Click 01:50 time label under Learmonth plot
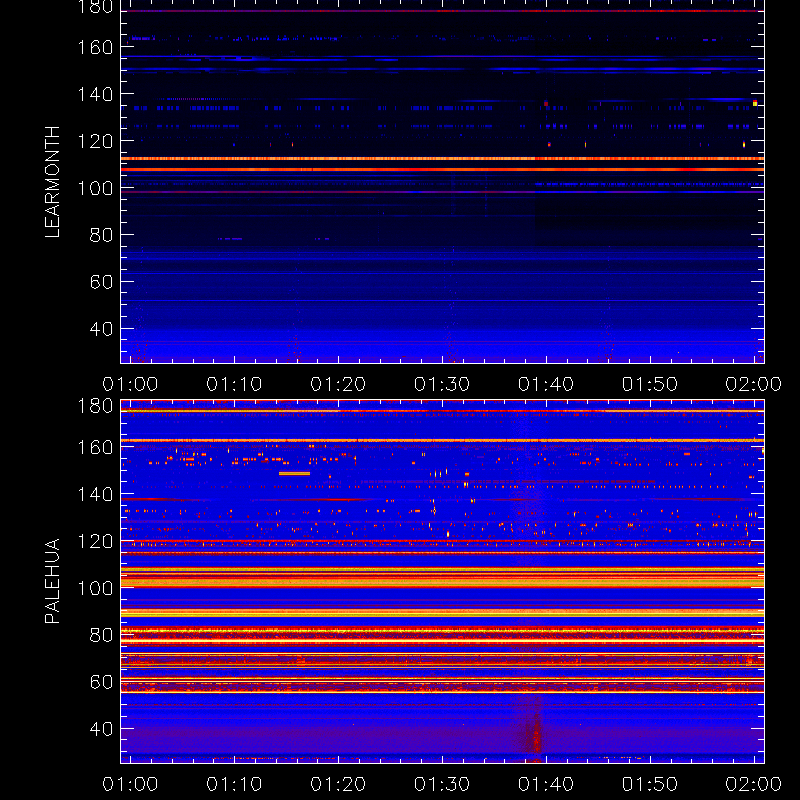 649,384
